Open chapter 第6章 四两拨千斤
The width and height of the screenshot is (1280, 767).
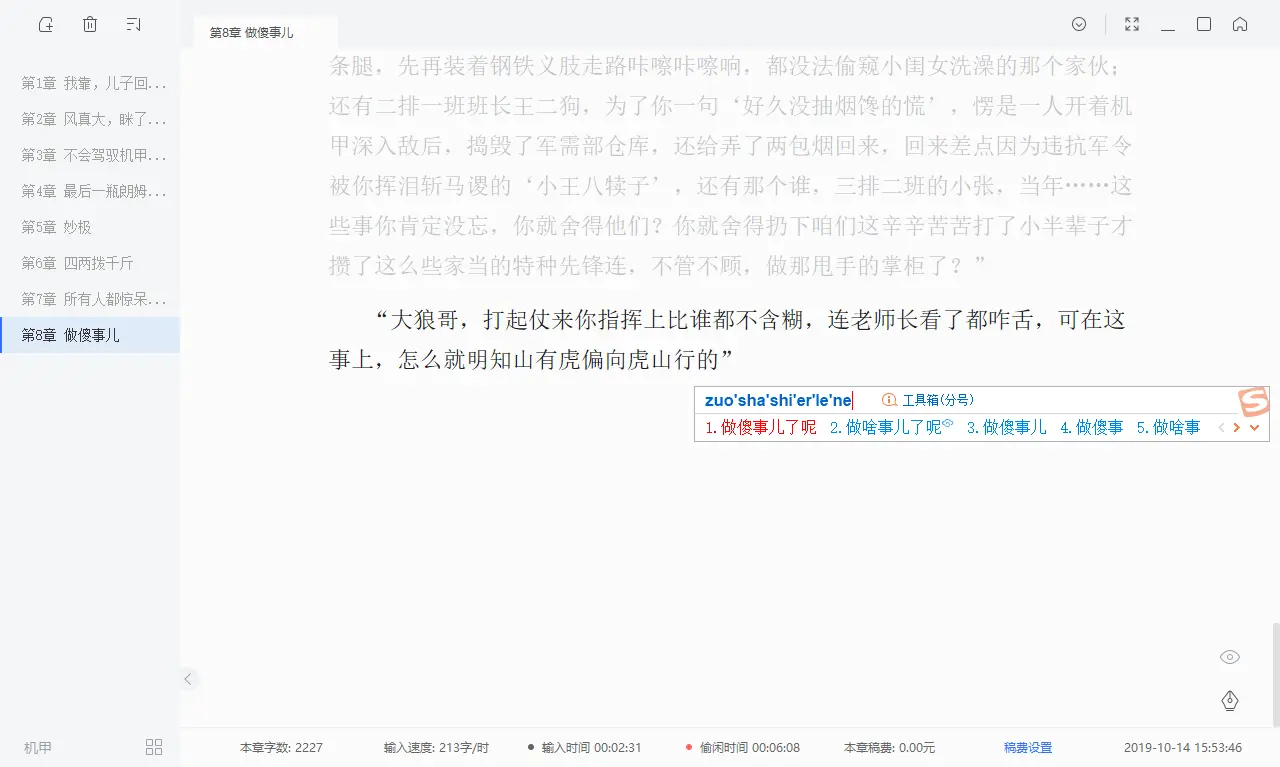coord(90,263)
